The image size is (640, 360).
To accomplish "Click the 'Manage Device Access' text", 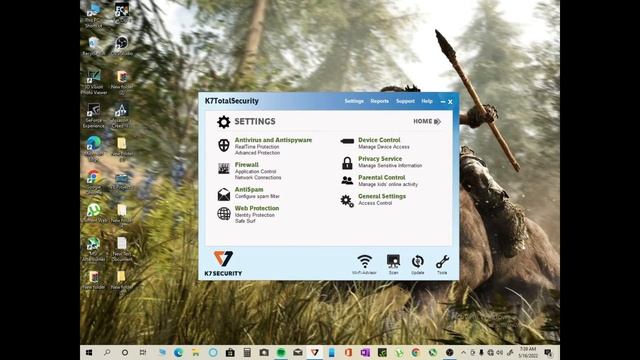I will click(x=384, y=147).
